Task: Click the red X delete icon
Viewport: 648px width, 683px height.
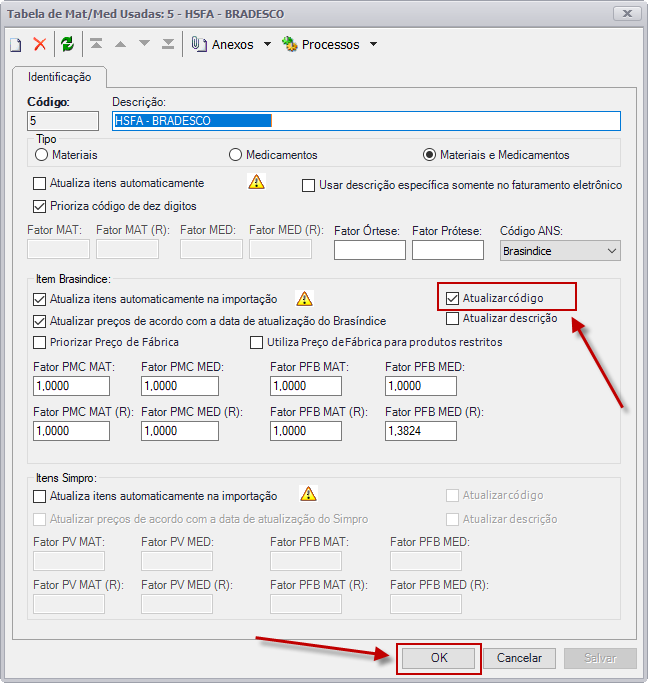Action: 40,44
